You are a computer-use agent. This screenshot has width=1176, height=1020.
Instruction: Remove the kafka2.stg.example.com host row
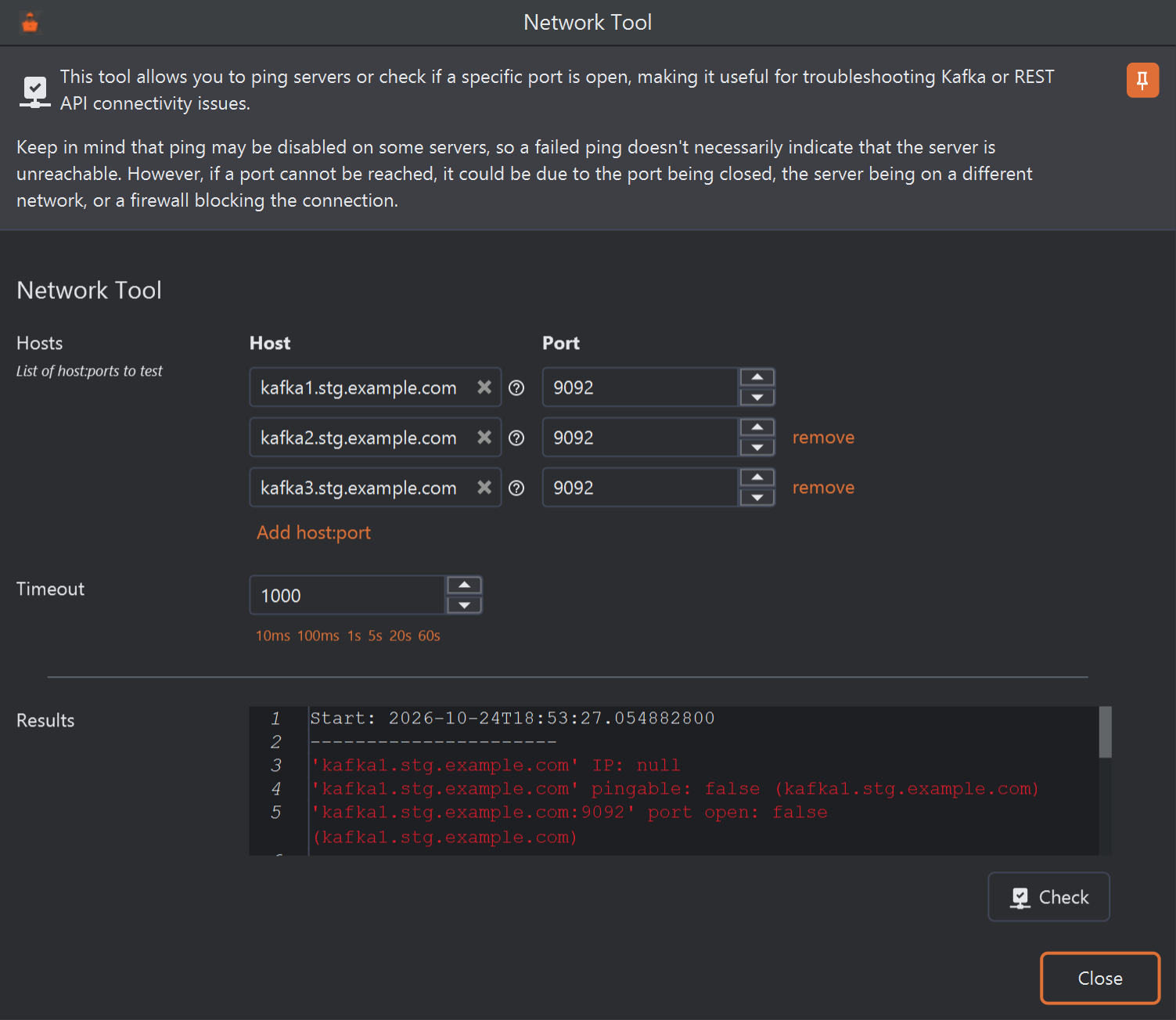click(x=823, y=438)
